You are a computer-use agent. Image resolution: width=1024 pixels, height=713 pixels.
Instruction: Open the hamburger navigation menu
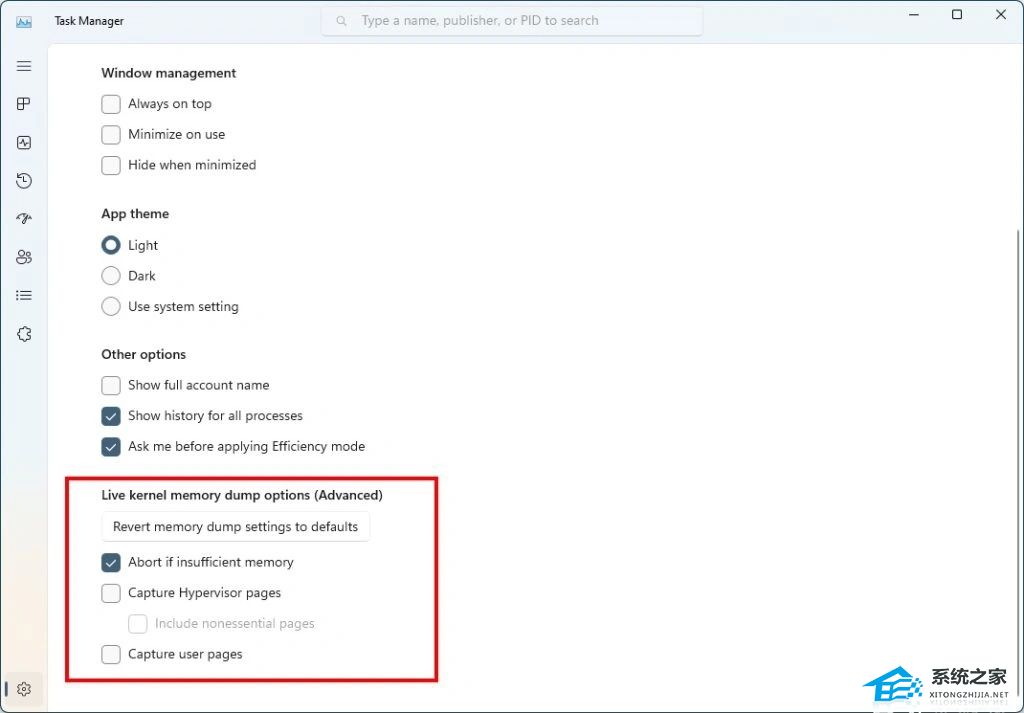coord(24,66)
